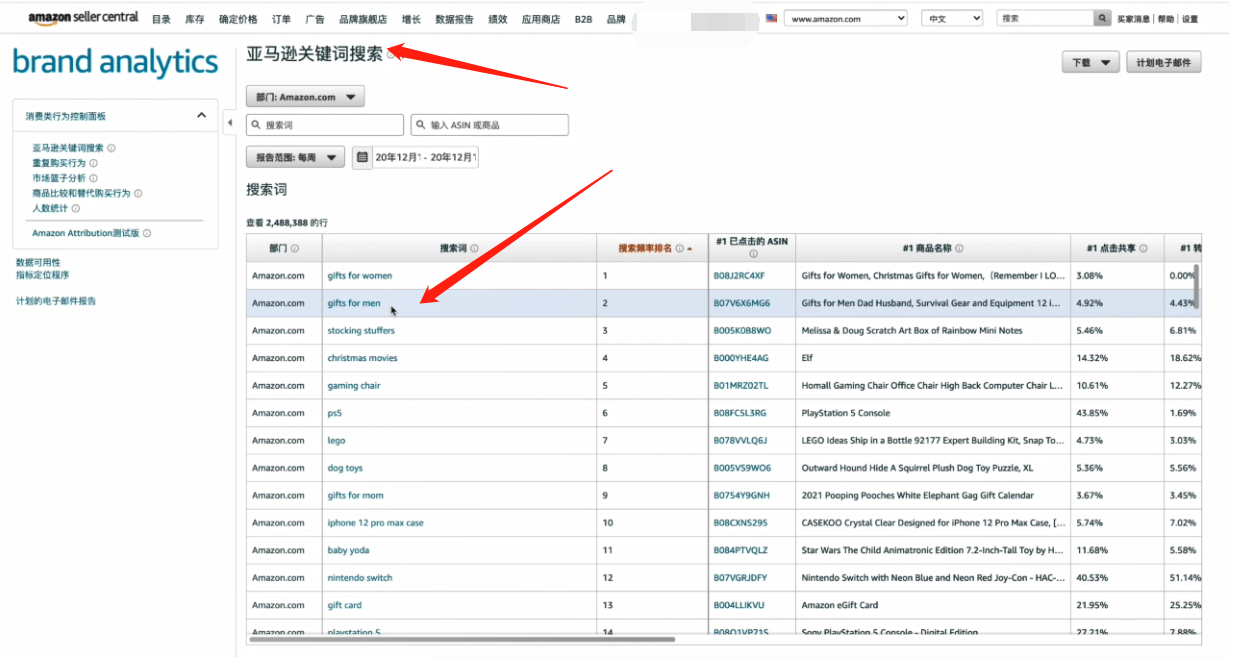Open 市场篮子分析 sidebar link
The height and width of the screenshot is (670, 1244).
(x=59, y=178)
